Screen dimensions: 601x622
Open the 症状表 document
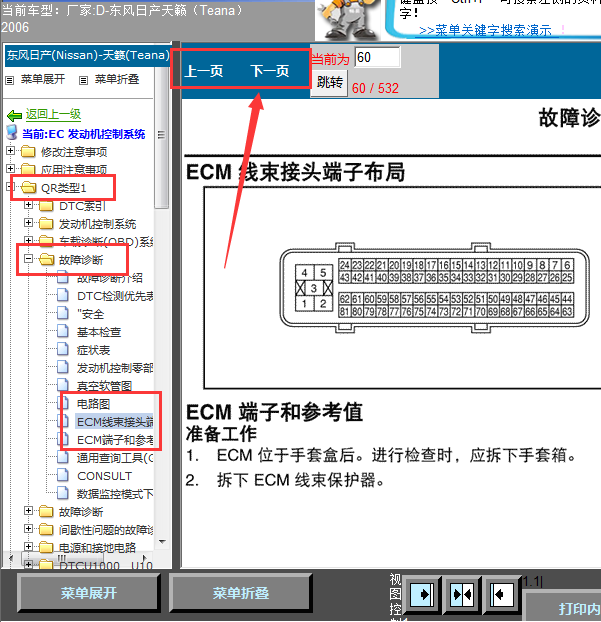tap(94, 350)
